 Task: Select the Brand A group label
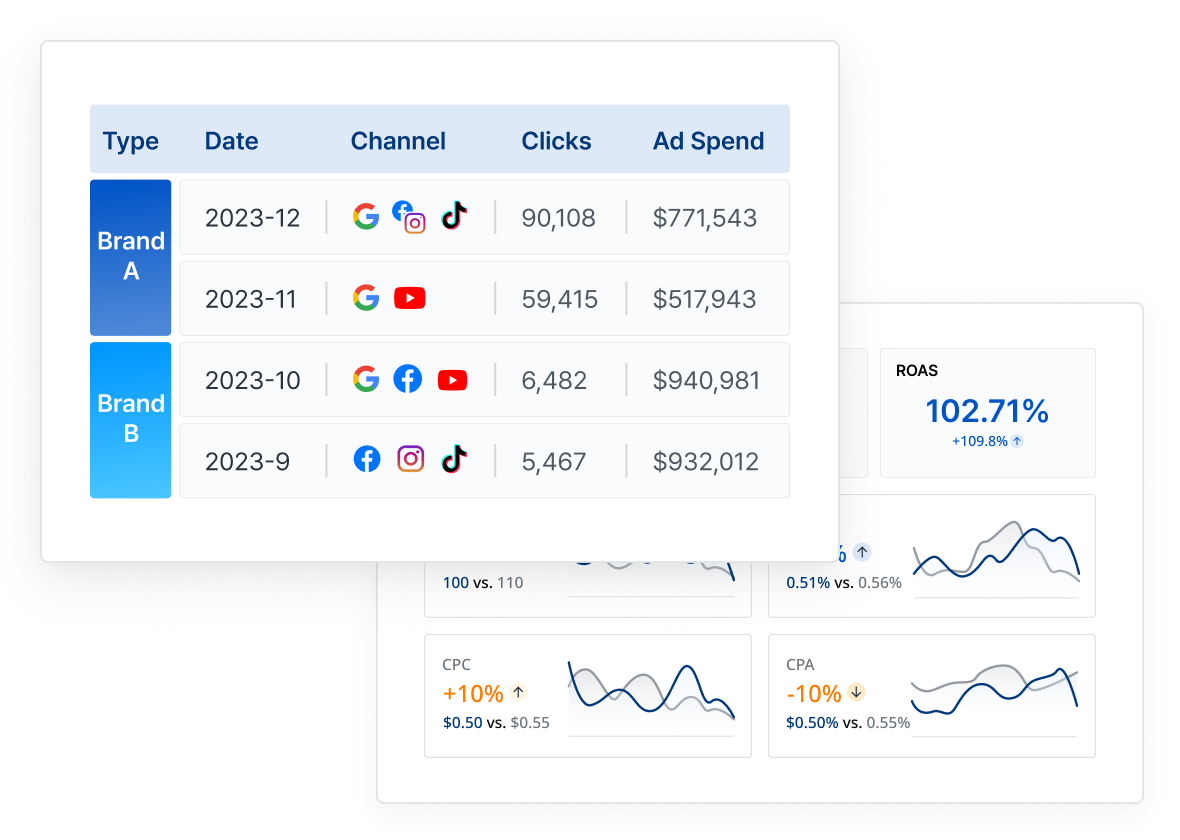coord(130,257)
